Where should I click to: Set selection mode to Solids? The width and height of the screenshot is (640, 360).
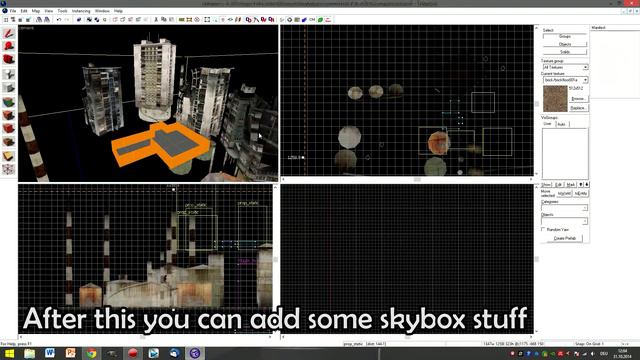pos(565,52)
